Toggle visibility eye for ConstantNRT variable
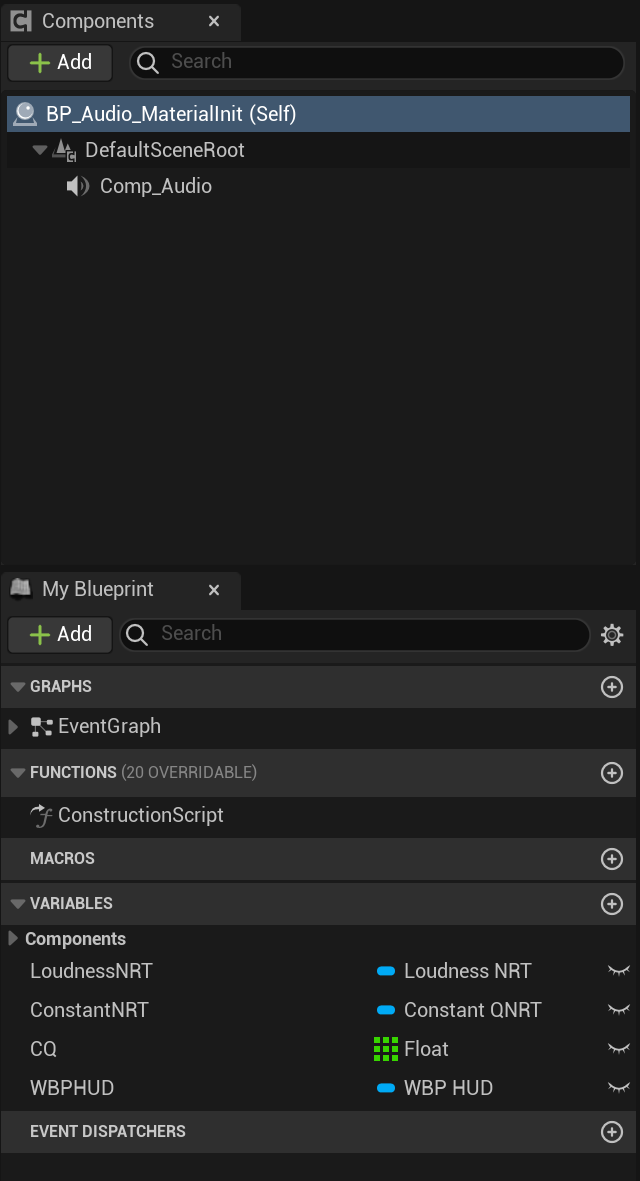Screen dimensions: 640x1181 618,1010
